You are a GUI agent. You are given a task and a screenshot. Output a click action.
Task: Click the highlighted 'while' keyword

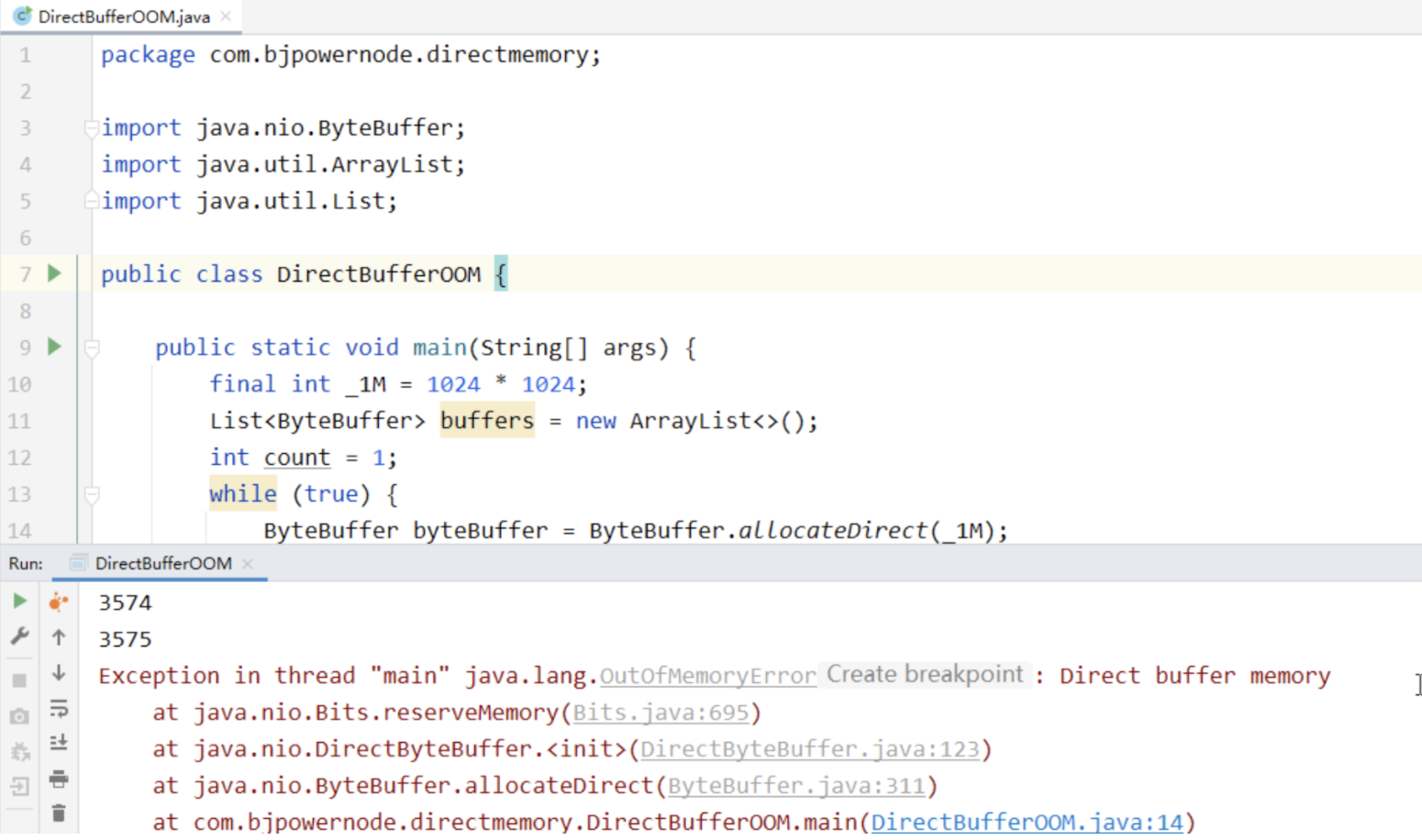tap(243, 494)
